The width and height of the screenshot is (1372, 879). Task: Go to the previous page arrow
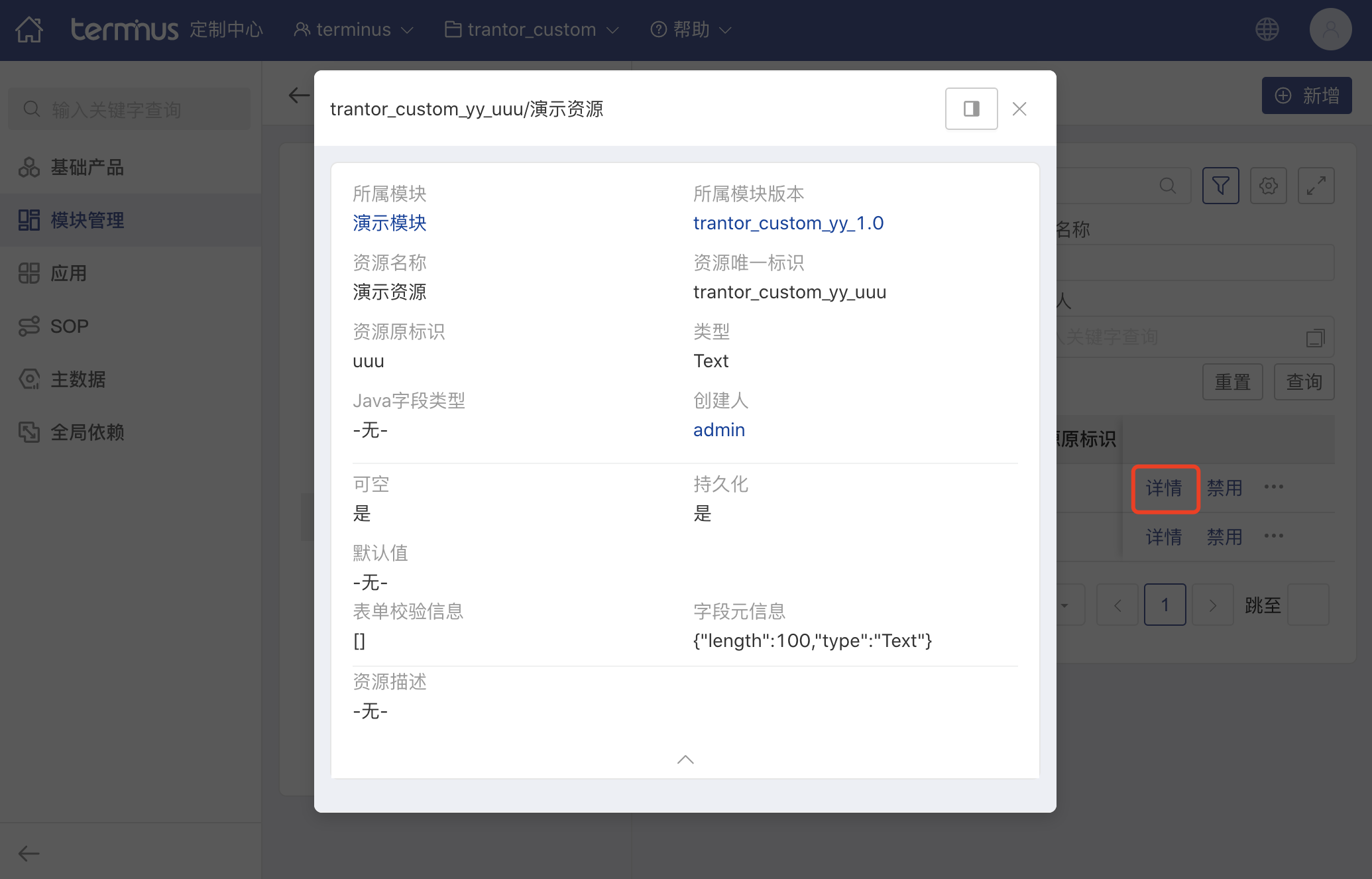pos(1117,605)
